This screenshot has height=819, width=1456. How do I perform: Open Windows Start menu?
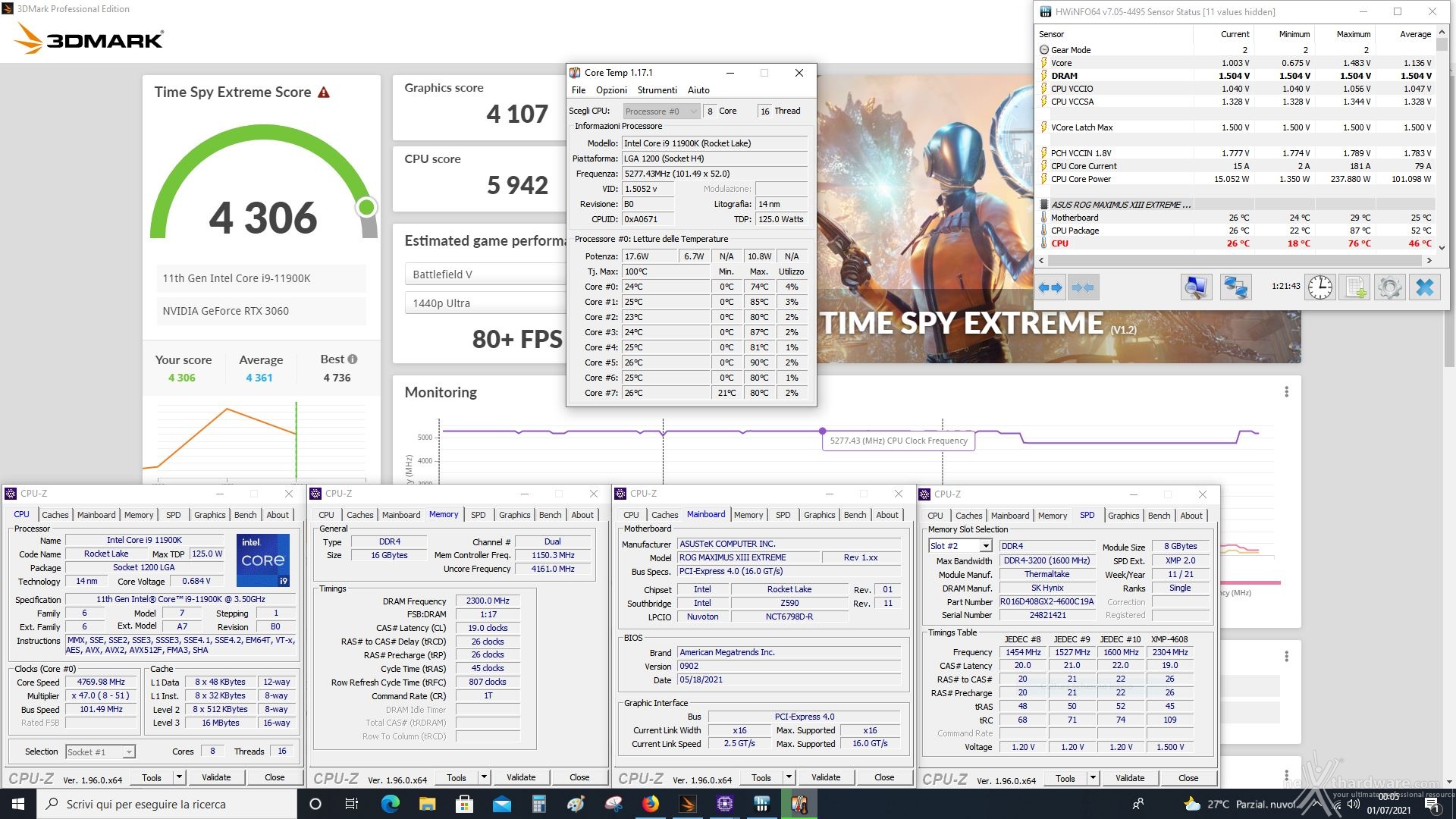click(x=18, y=804)
